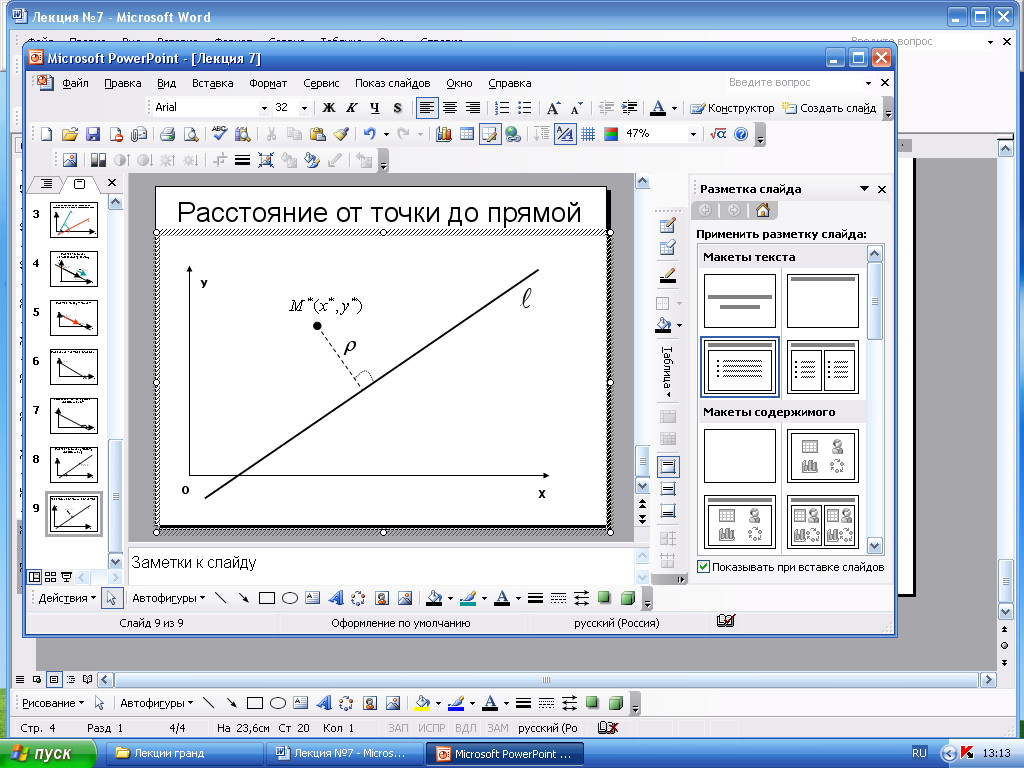Image resolution: width=1024 pixels, height=768 pixels.
Task: Open Файл menu in PowerPoint
Action: point(75,83)
